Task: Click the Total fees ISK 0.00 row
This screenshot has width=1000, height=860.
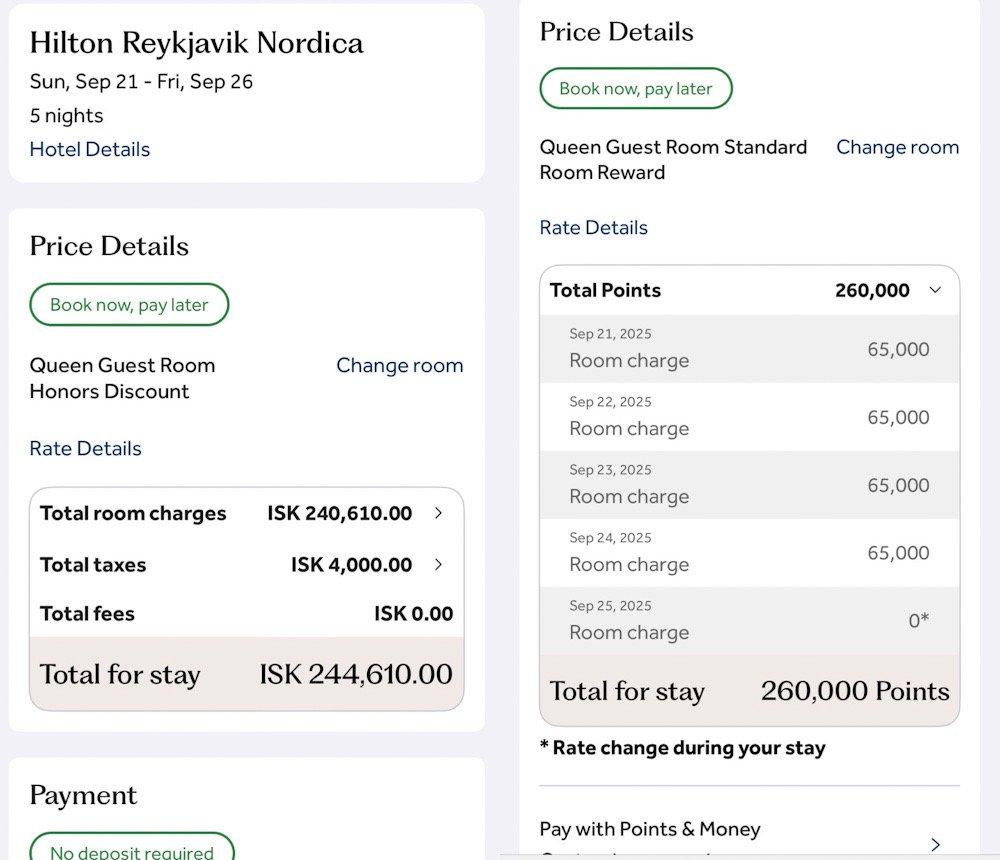Action: click(246, 614)
